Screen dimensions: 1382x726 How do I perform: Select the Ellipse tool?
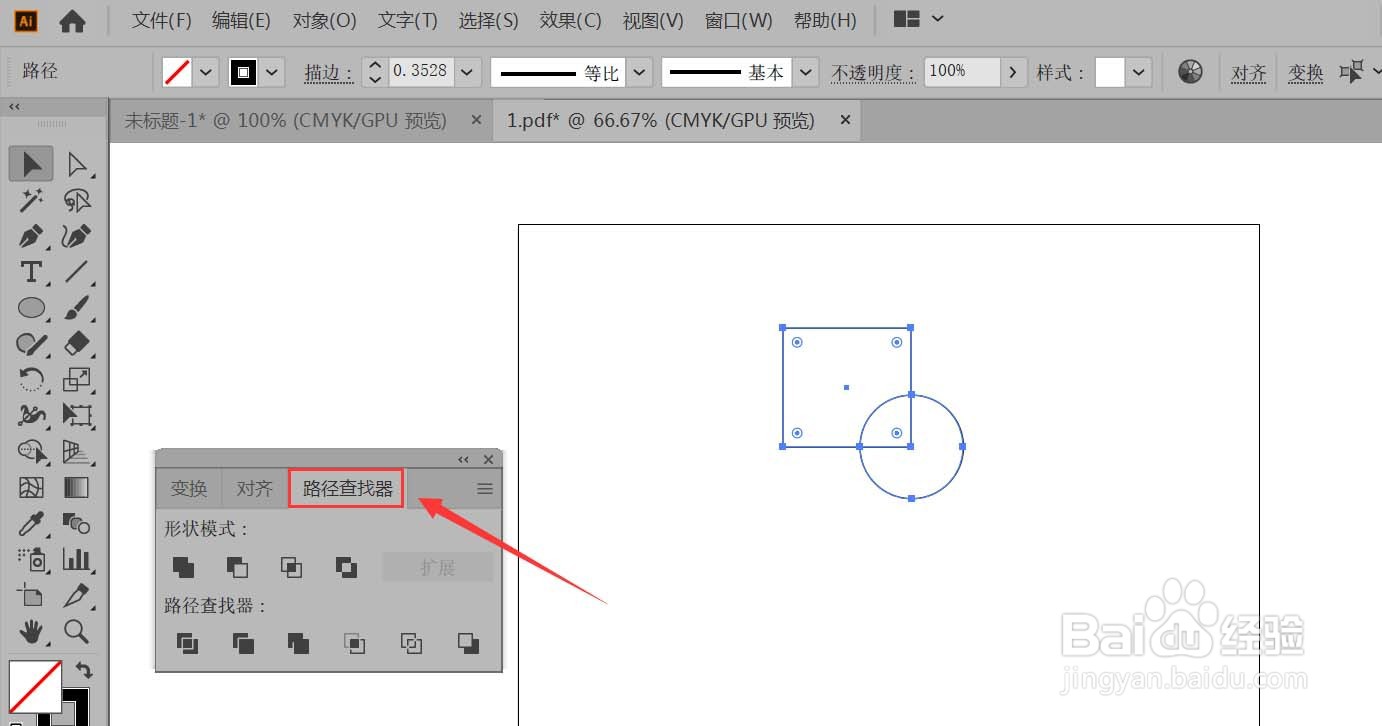point(32,308)
